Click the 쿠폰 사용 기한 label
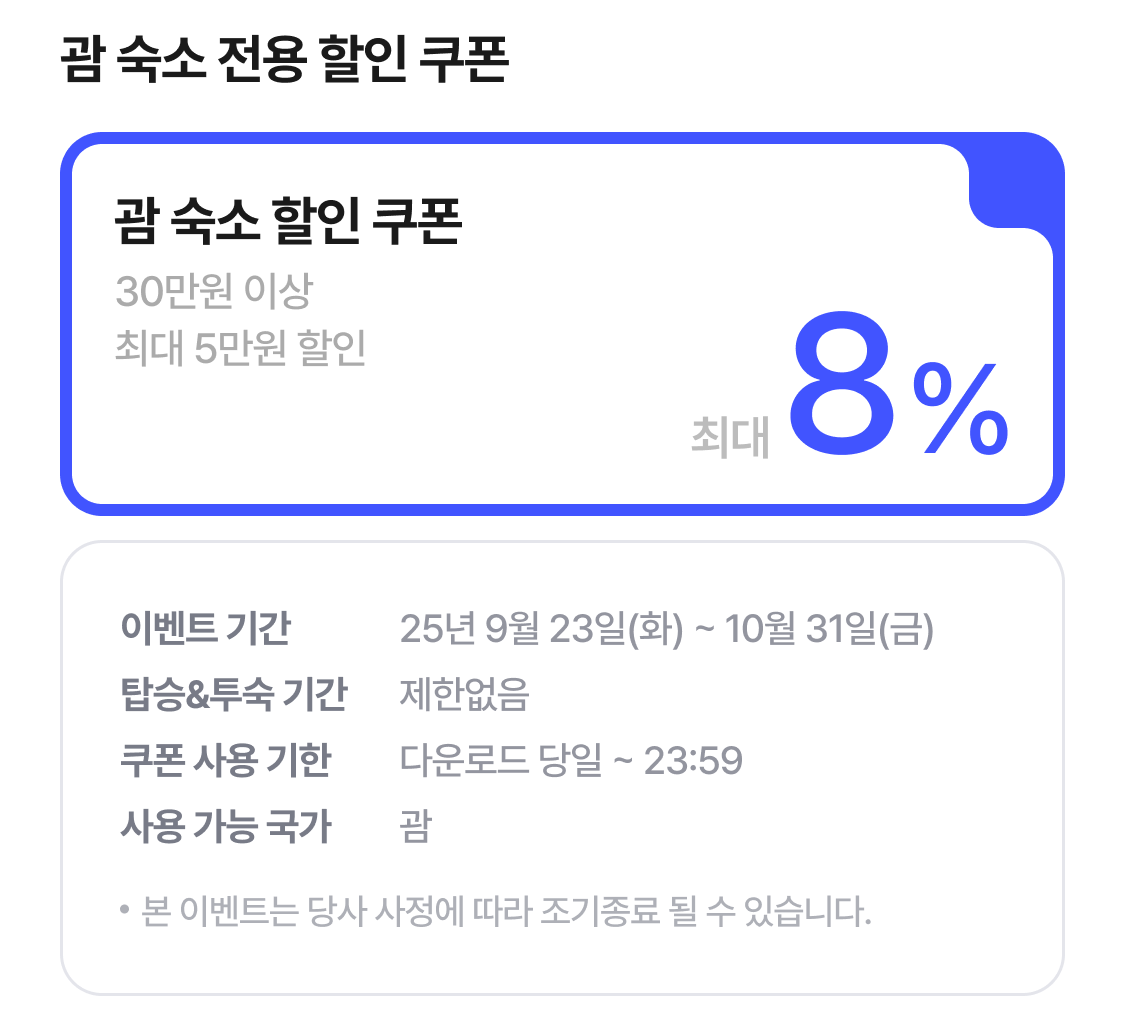The width and height of the screenshot is (1125, 1032). (x=225, y=761)
